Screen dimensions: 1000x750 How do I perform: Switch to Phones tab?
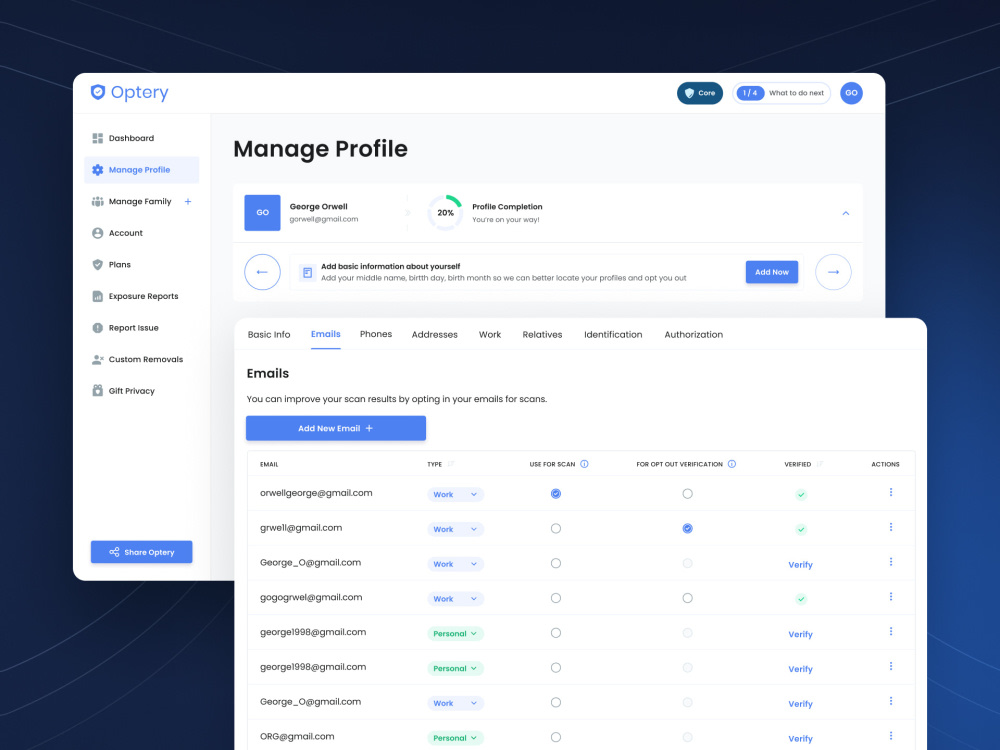[x=376, y=334]
